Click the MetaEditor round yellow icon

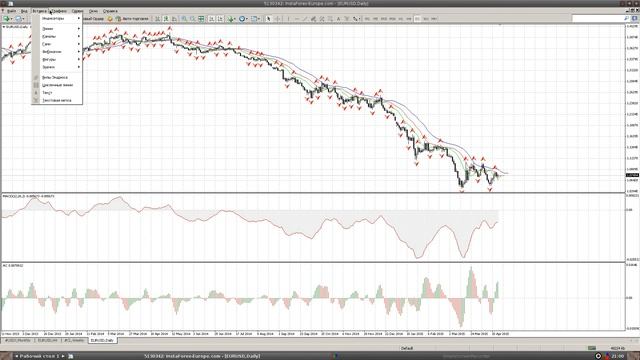click(x=110, y=18)
